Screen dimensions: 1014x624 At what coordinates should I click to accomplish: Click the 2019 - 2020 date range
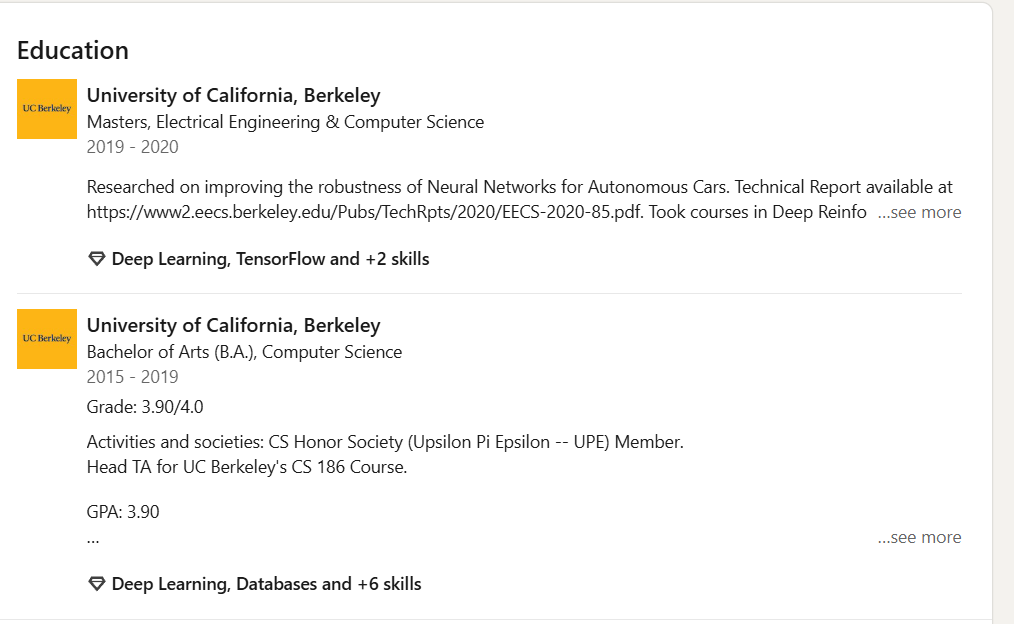point(133,147)
